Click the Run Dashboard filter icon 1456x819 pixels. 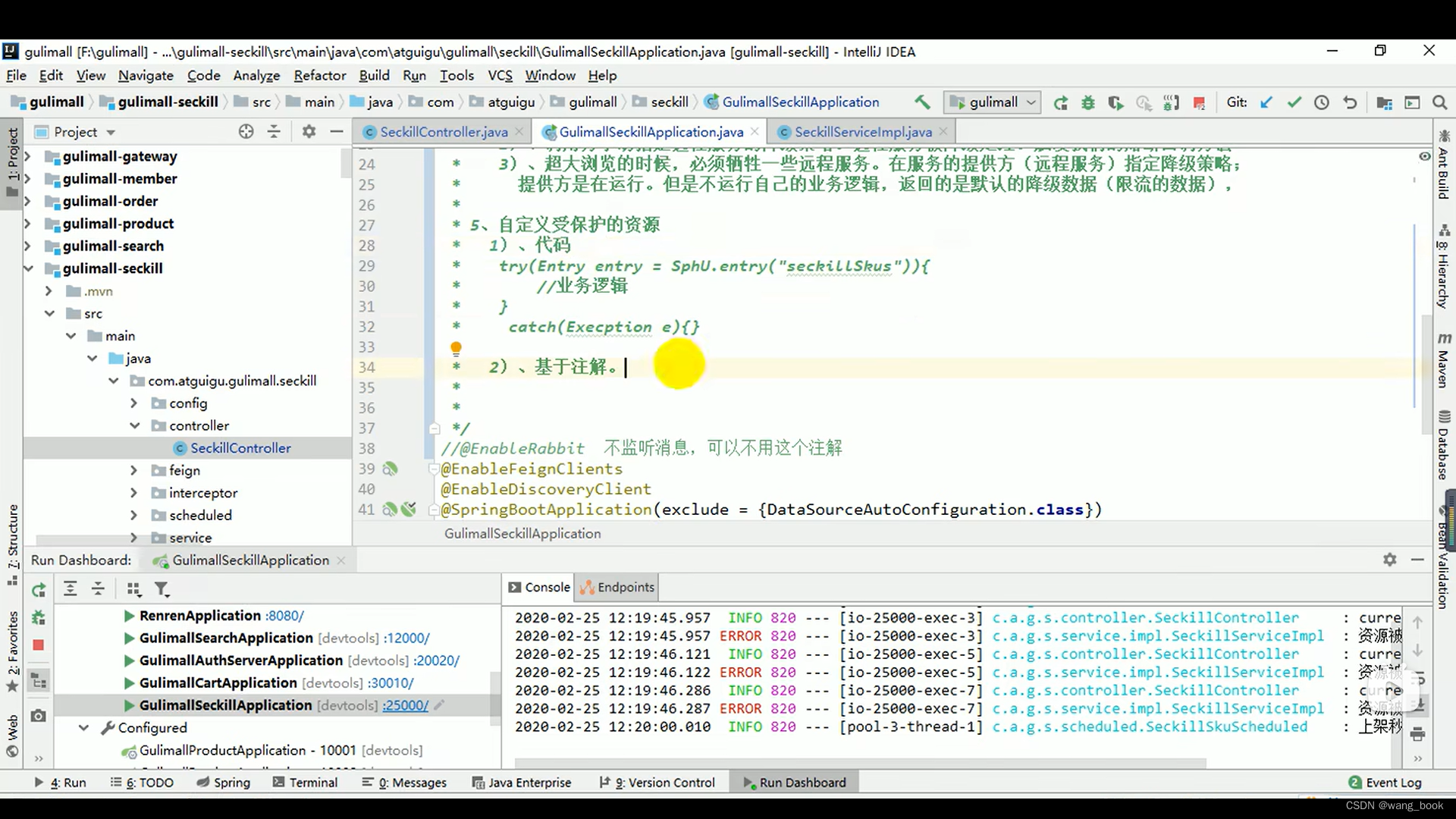tap(162, 589)
